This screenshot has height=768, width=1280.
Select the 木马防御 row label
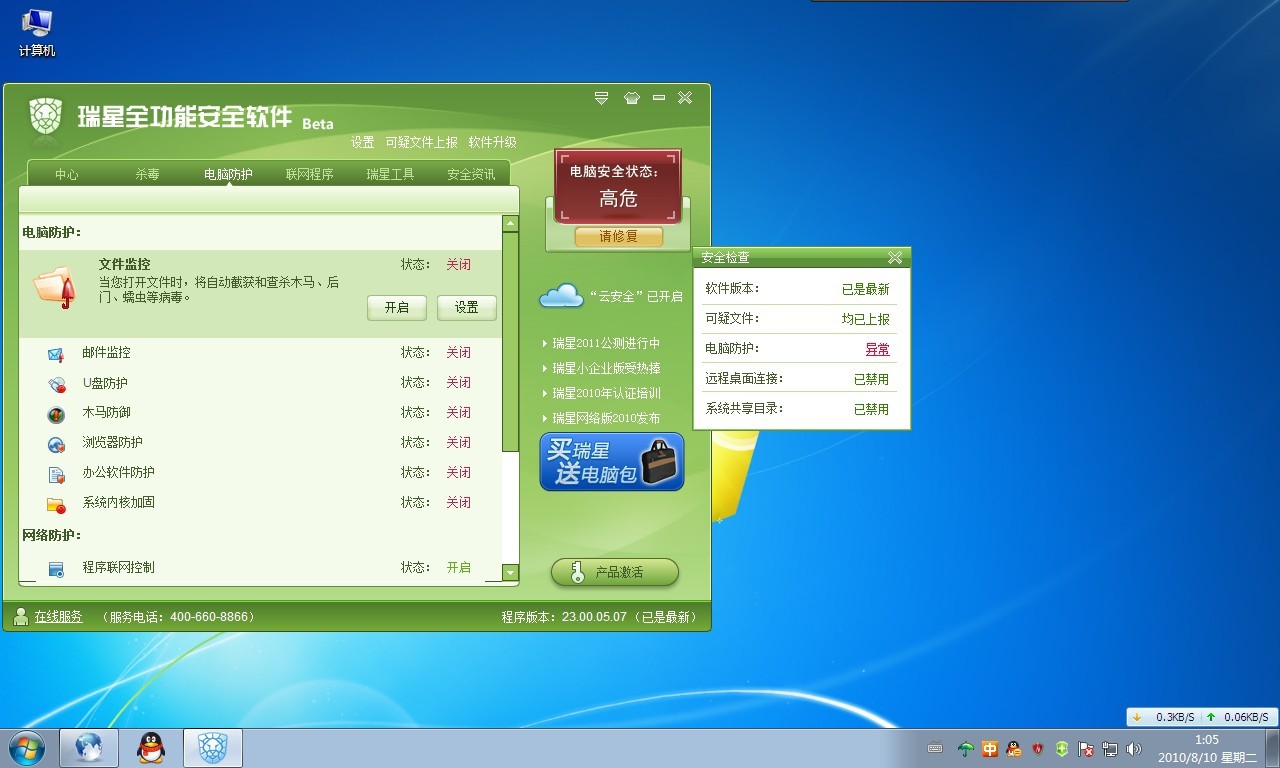(x=106, y=413)
